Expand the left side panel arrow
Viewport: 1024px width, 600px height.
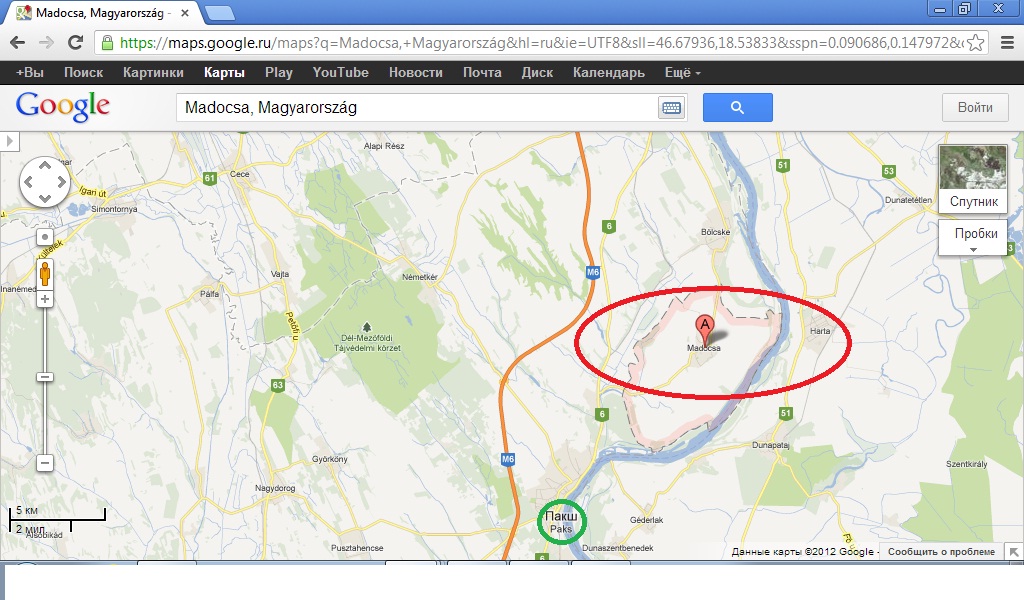pos(9,141)
